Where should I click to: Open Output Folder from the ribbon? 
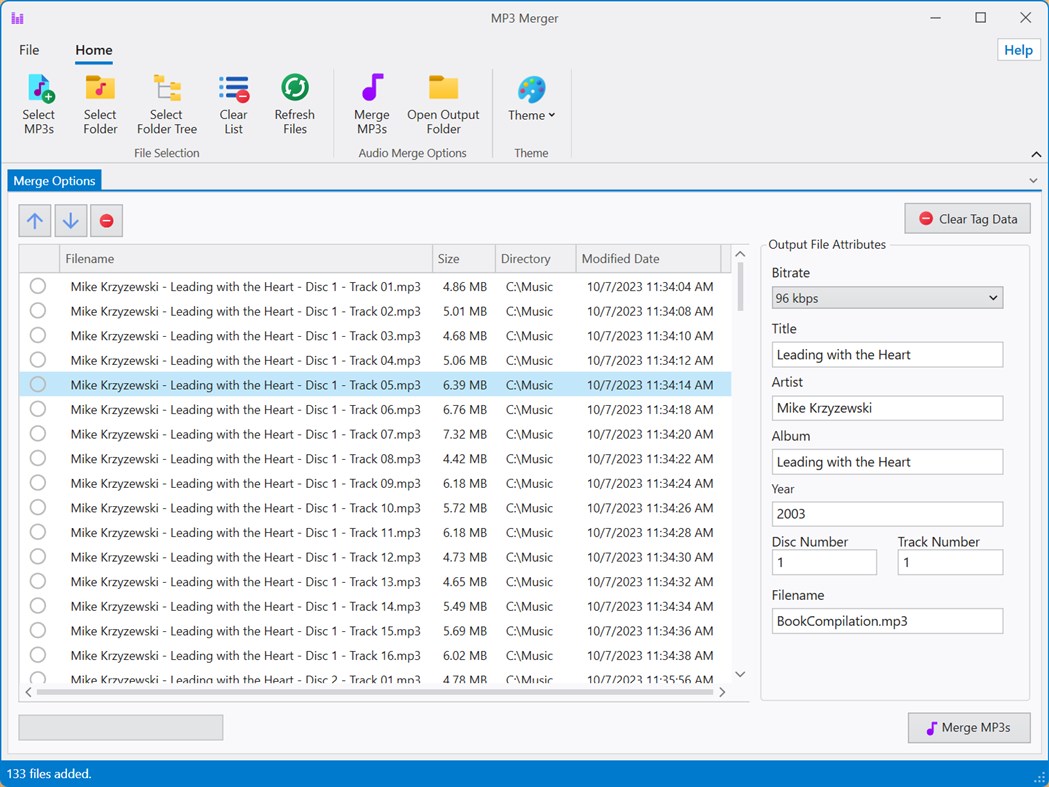pyautogui.click(x=443, y=103)
